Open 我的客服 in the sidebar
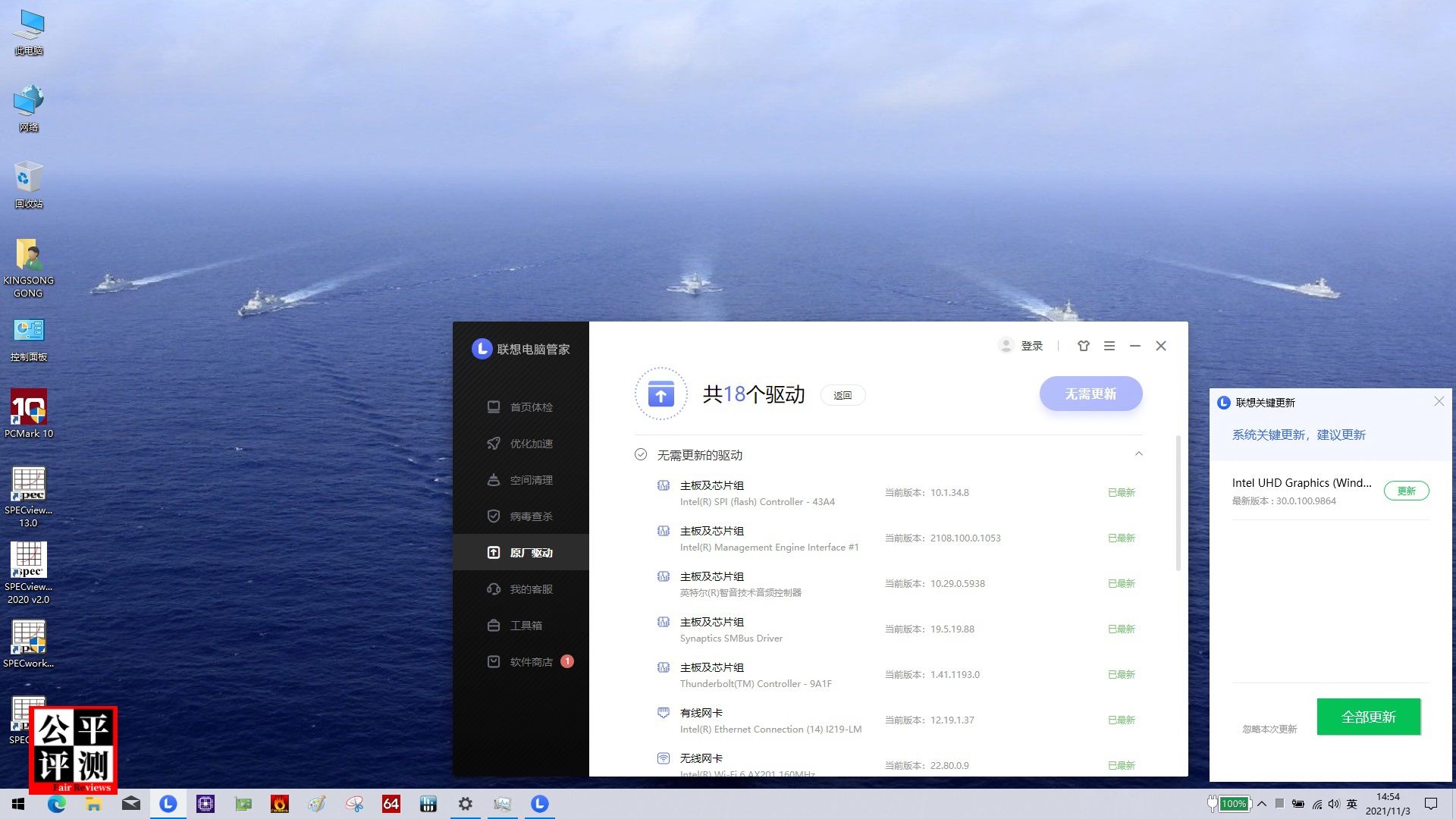 520,589
